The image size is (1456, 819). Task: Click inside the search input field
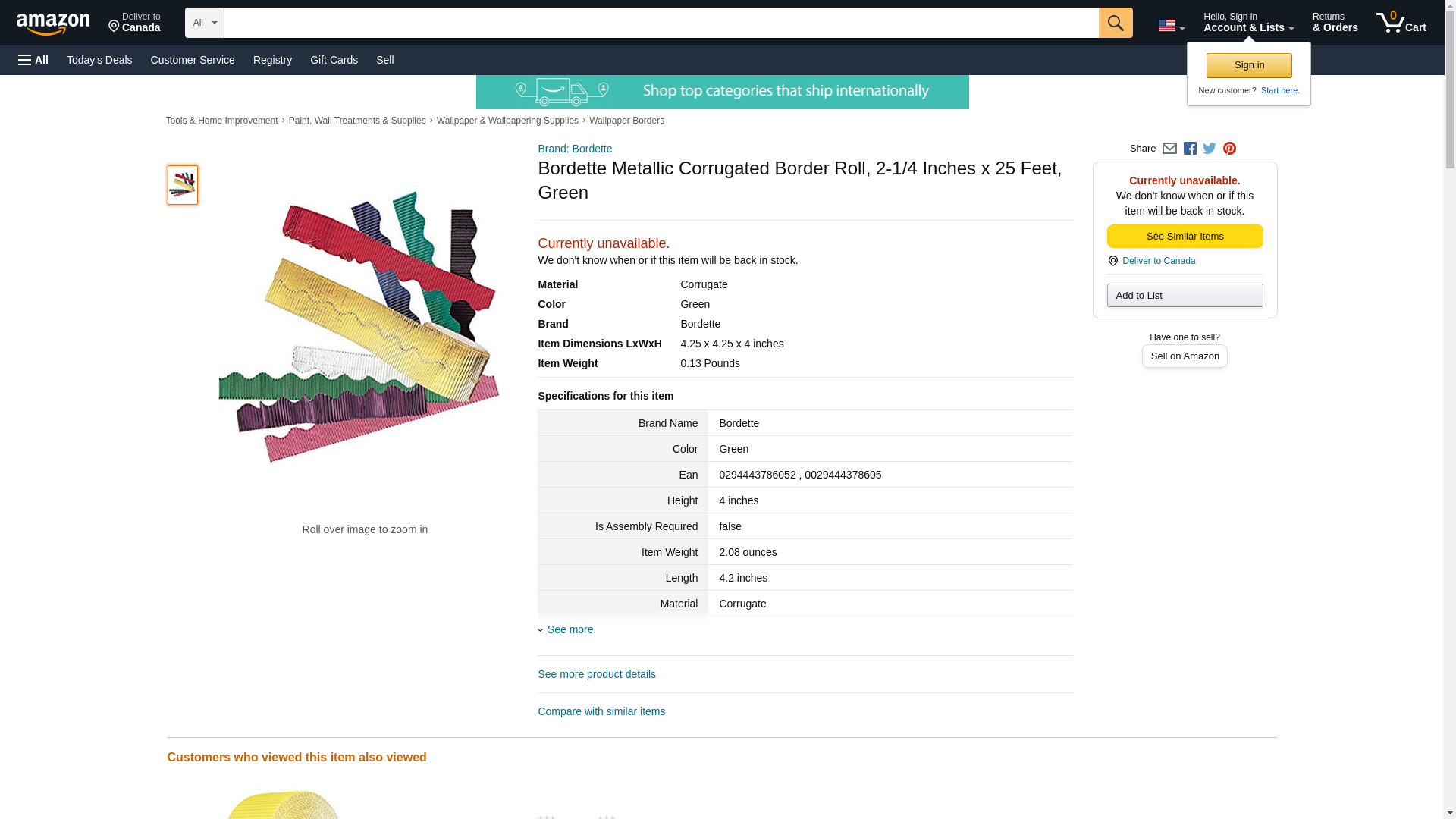tap(660, 23)
